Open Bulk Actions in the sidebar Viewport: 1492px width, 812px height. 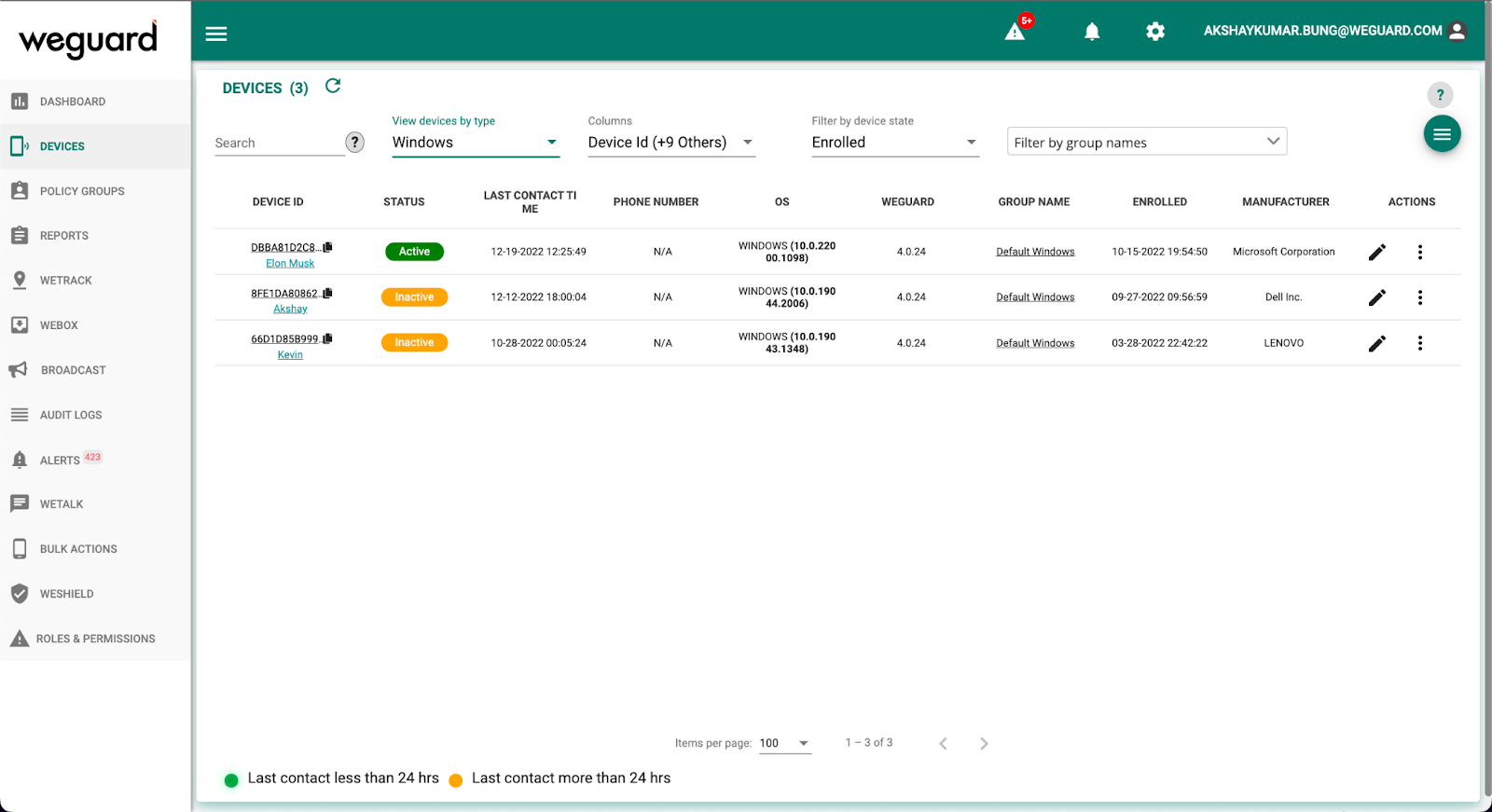95,549
